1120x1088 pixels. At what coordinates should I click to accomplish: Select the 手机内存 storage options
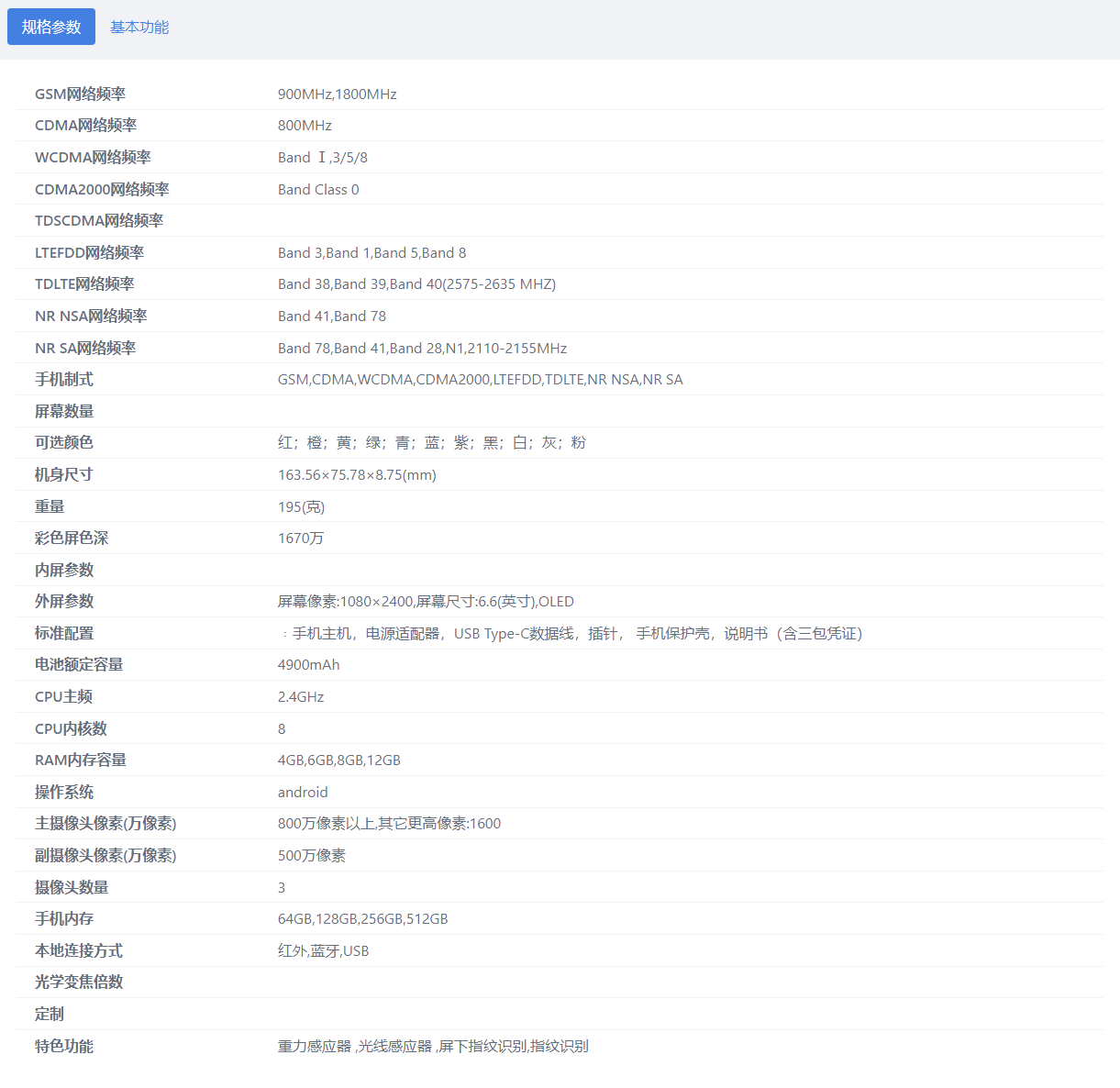pos(363,918)
